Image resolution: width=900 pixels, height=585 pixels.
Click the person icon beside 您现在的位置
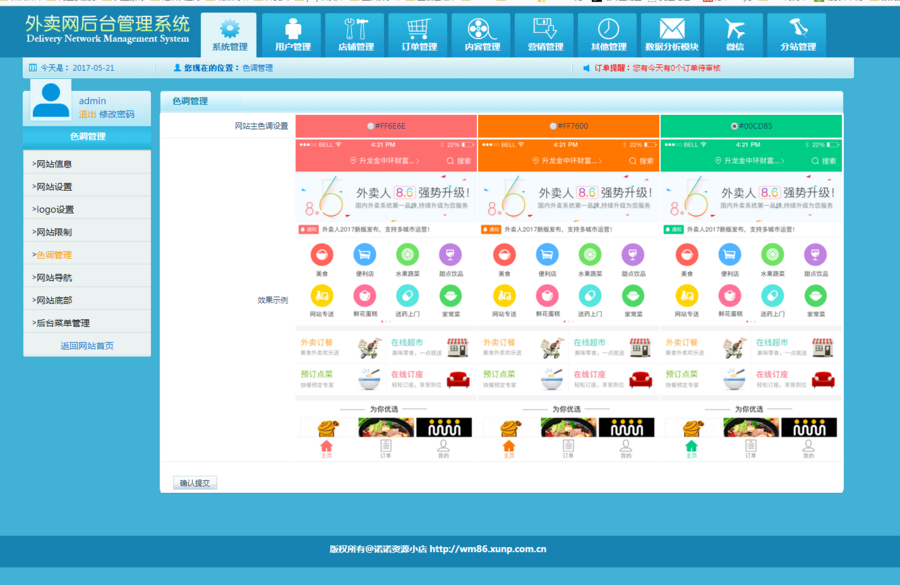[x=177, y=68]
